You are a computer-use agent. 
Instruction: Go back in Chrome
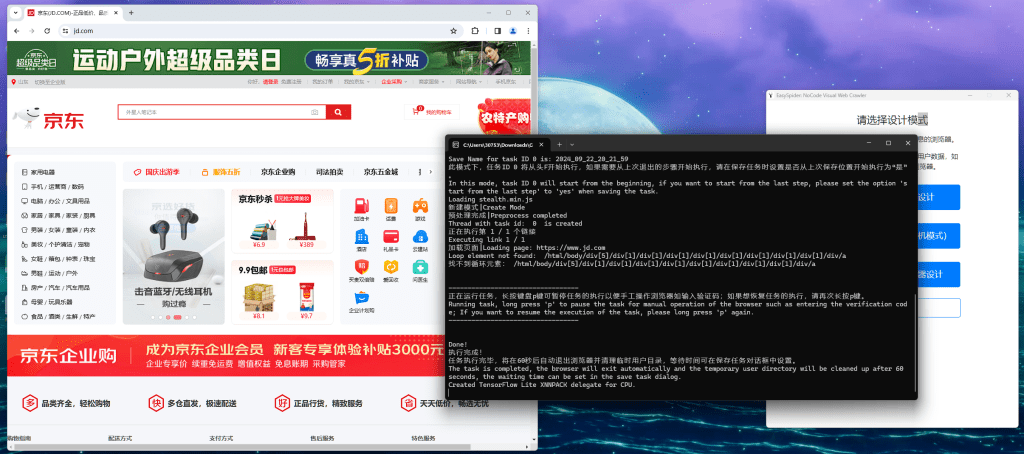pos(17,31)
